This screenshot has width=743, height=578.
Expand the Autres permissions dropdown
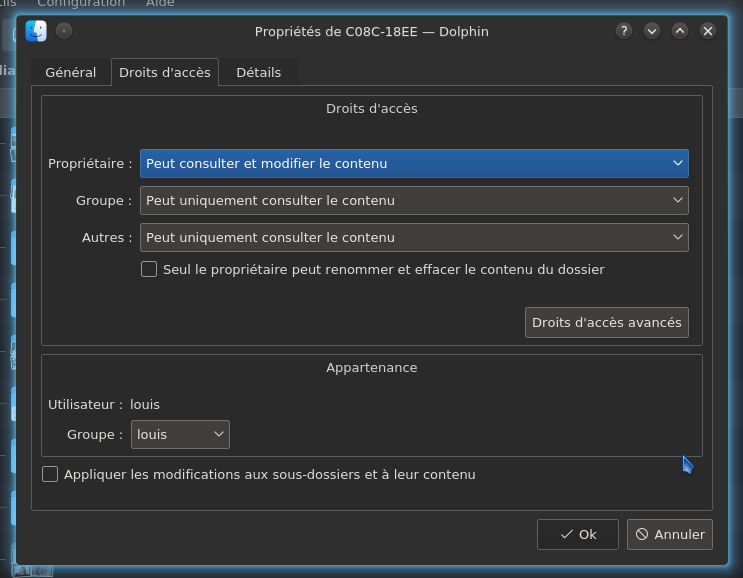pos(414,238)
